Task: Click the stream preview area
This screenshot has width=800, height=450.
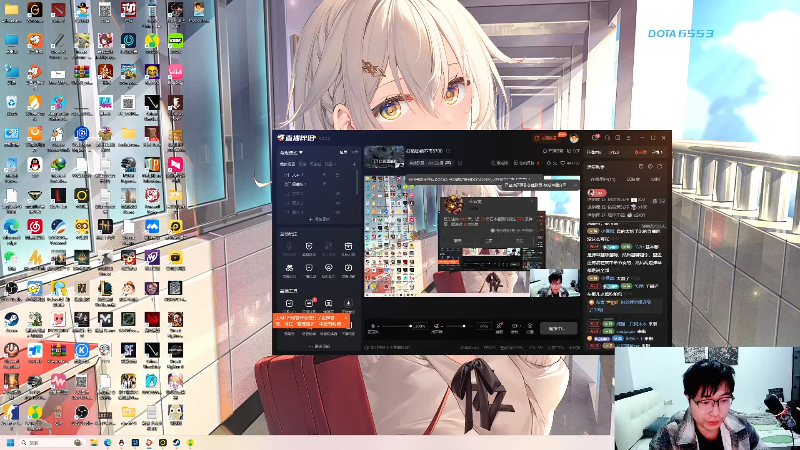Action: [x=472, y=236]
